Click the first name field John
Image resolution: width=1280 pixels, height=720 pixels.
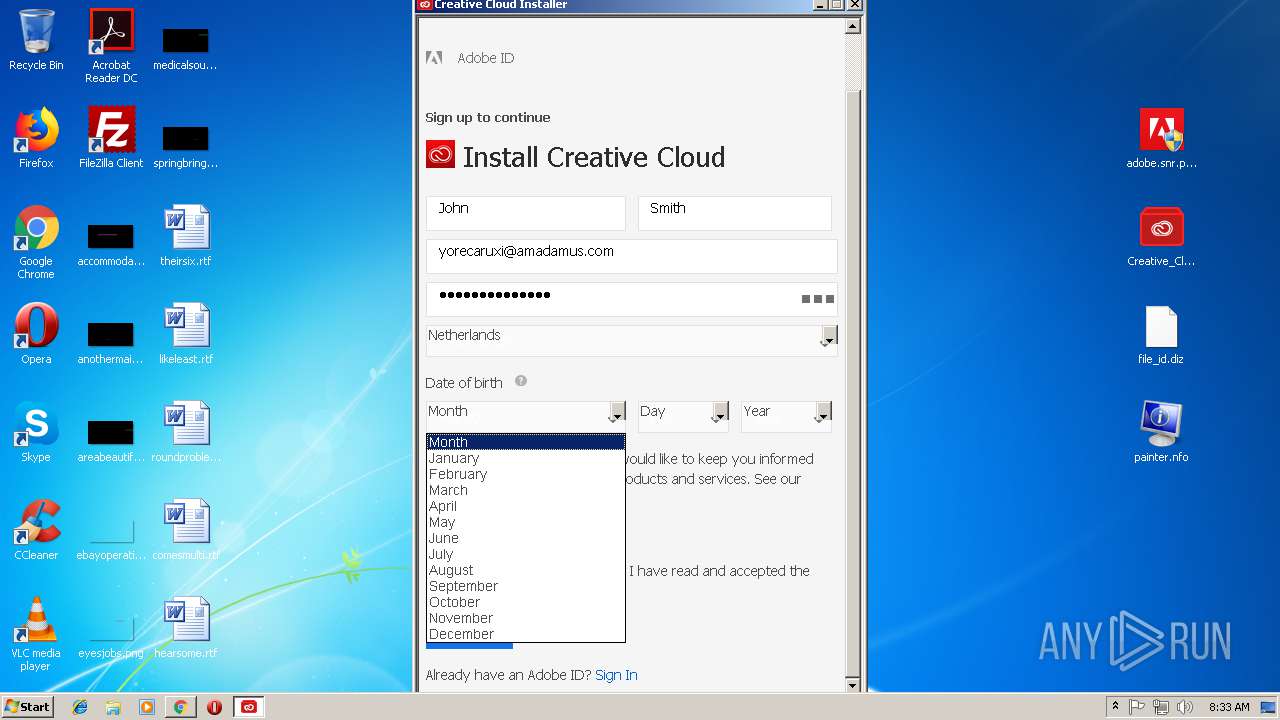coord(526,213)
